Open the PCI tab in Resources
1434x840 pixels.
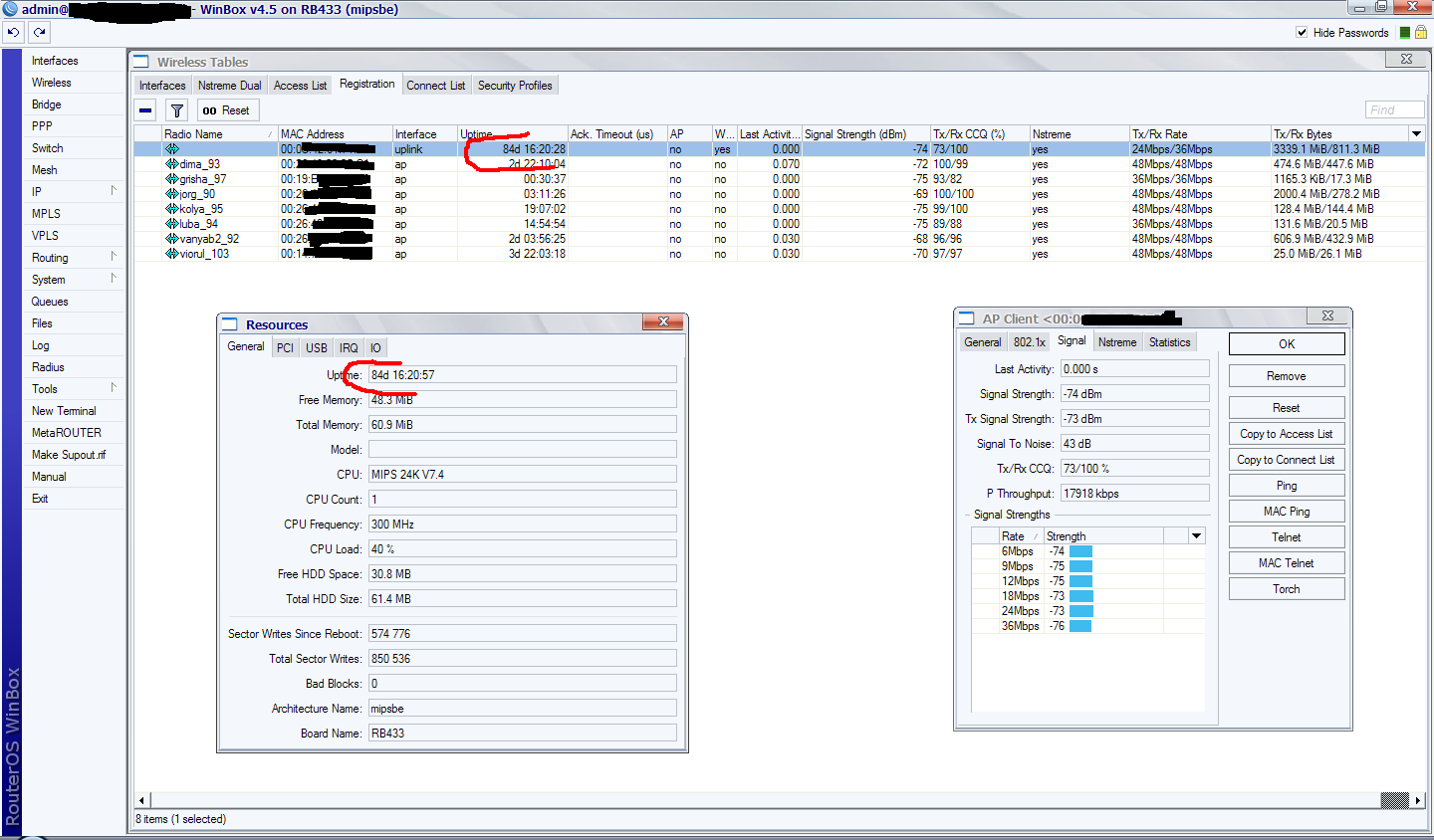click(x=285, y=348)
